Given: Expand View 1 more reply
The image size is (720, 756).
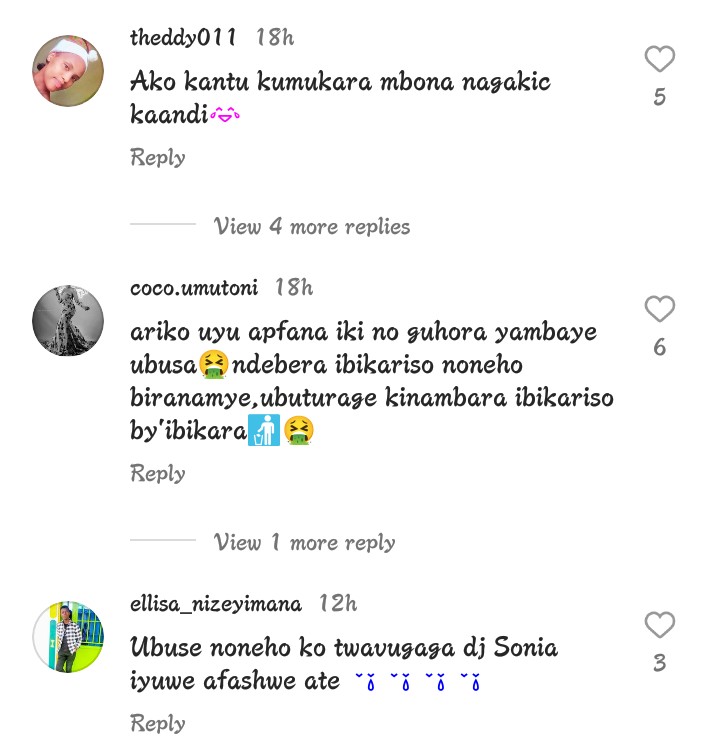Looking at the screenshot, I should 304,542.
